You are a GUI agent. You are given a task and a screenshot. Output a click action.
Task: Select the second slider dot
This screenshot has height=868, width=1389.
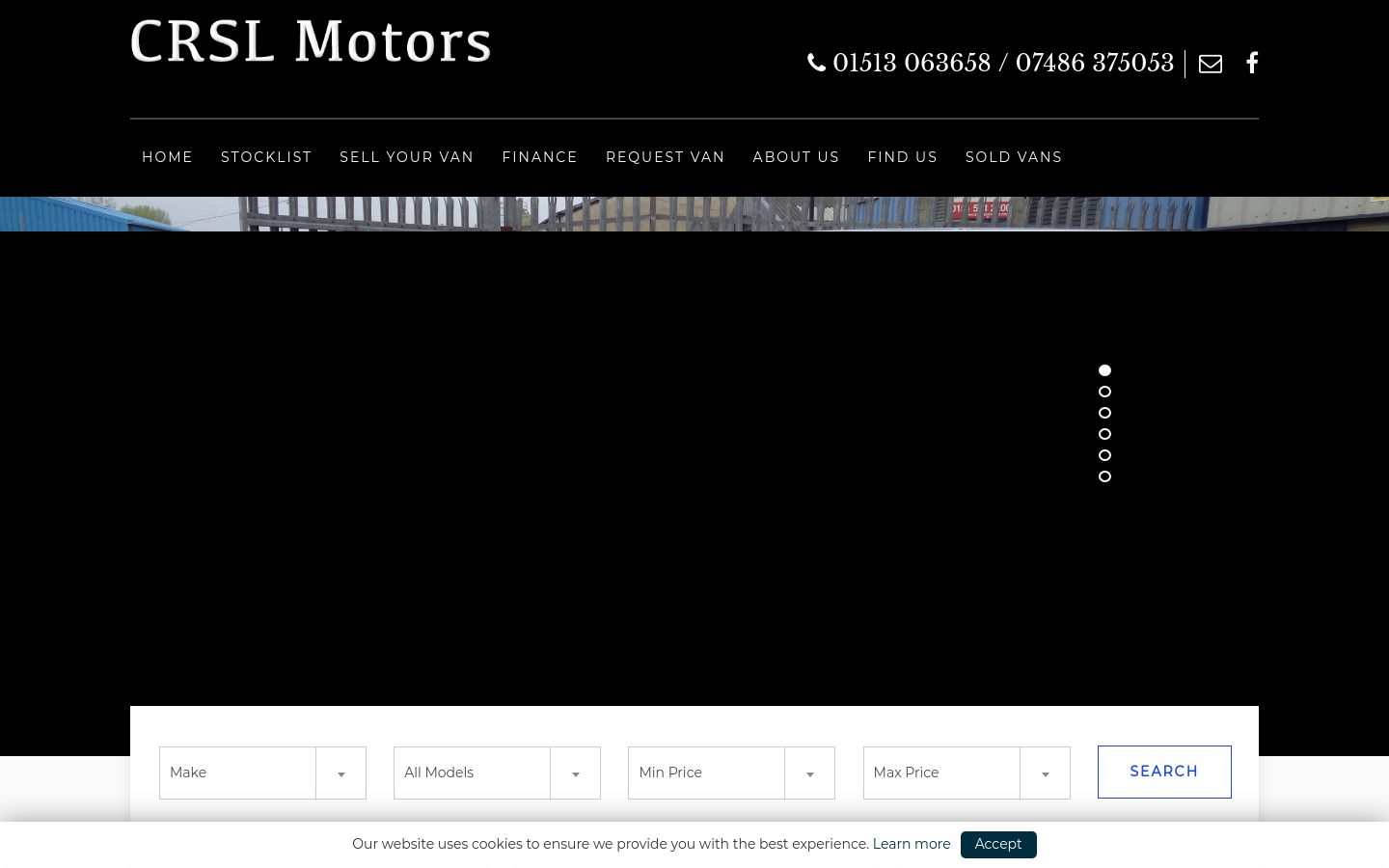coord(1105,392)
